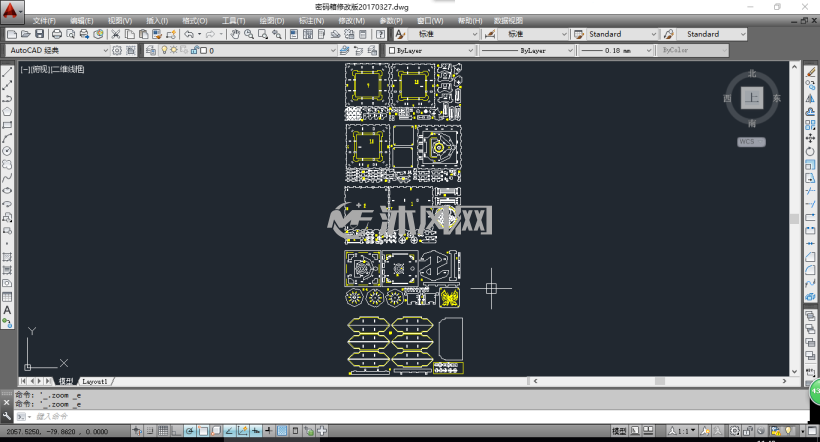Viewport: 820px width, 442px height.
Task: Select the Move tool in modify toolbar
Action: click(x=810, y=138)
